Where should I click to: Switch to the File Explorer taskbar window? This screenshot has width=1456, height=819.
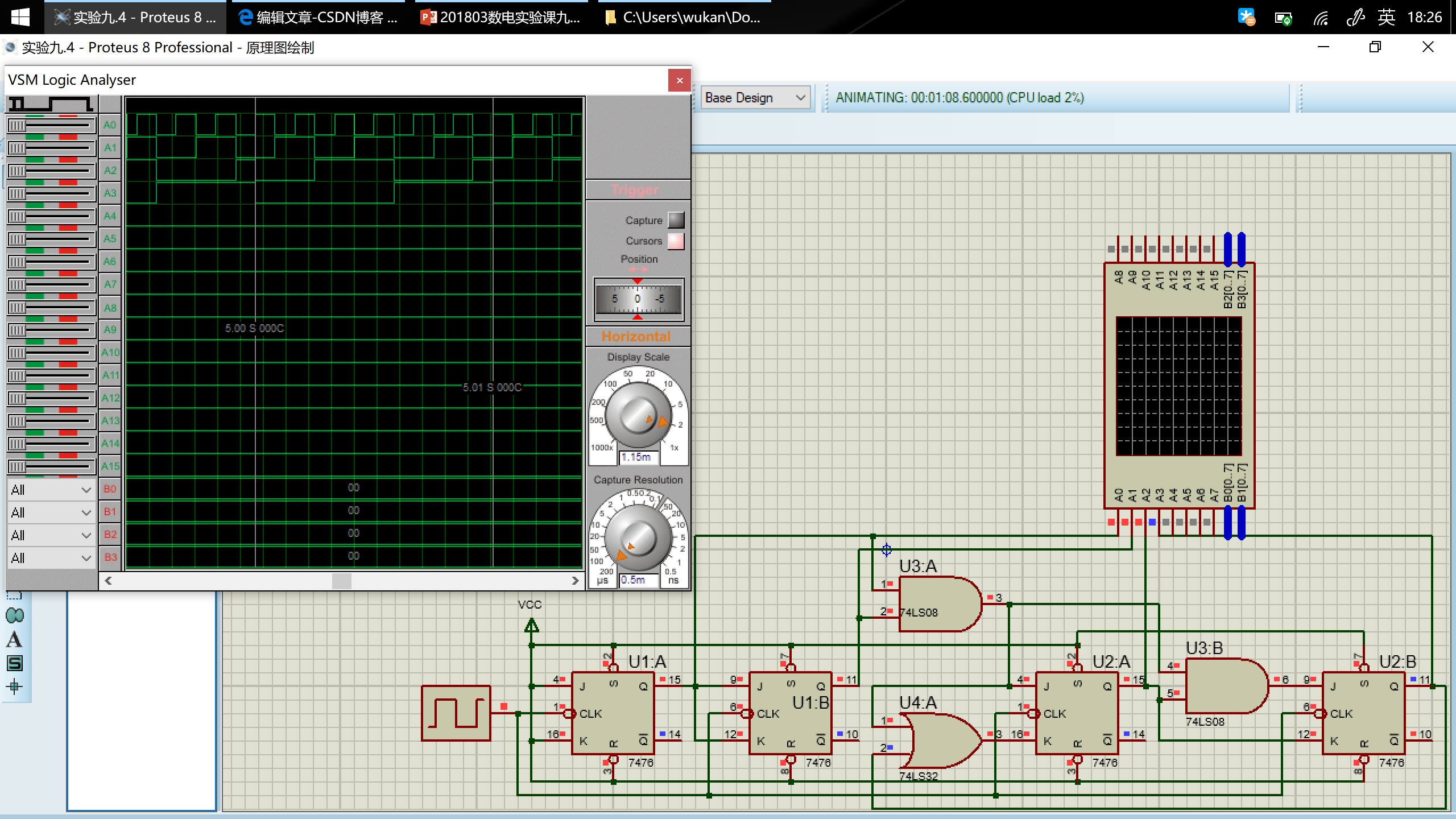click(x=684, y=17)
